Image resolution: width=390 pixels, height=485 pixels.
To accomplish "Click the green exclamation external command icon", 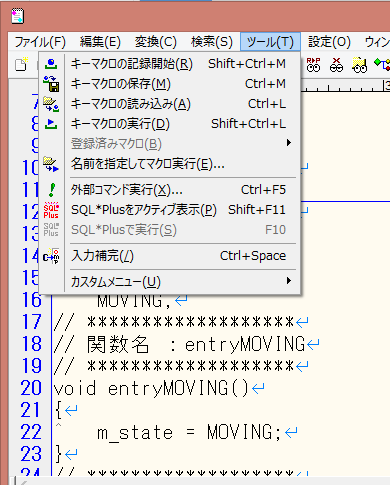I will point(52,190).
